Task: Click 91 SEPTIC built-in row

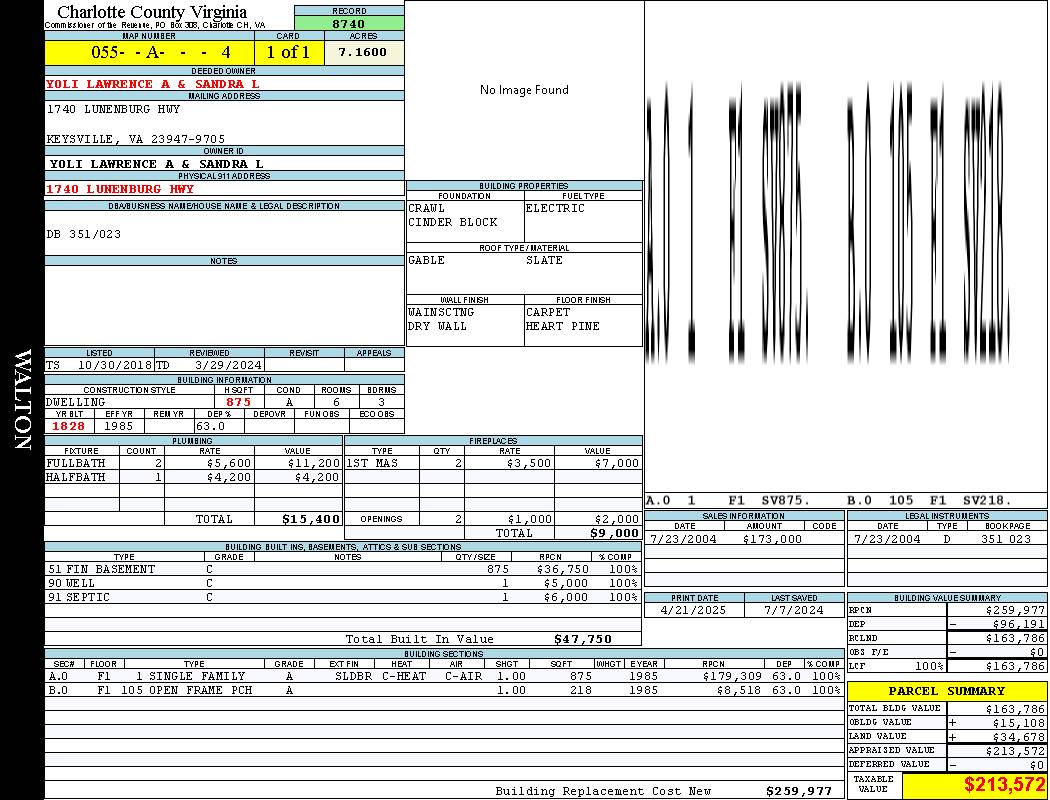Action: (343, 597)
